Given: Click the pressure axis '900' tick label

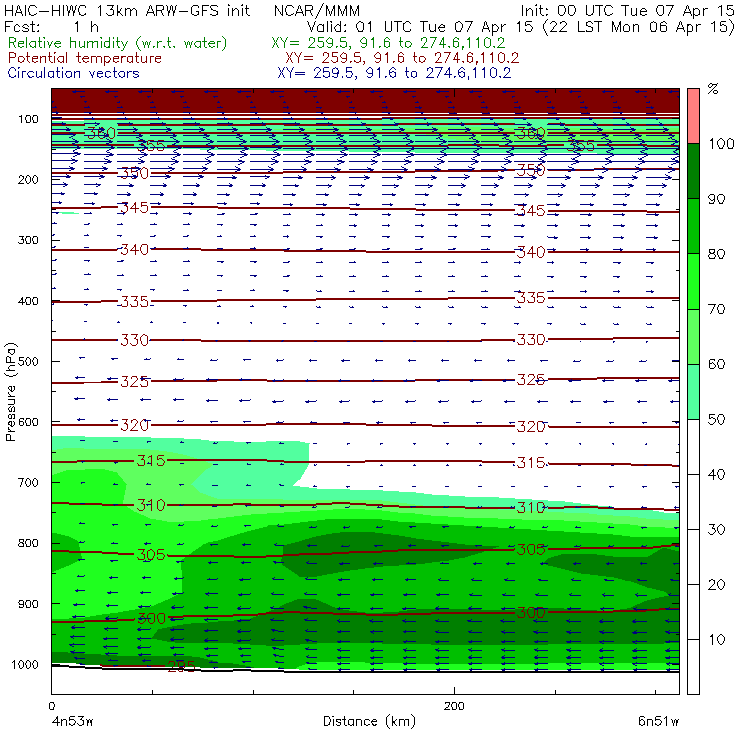Looking at the screenshot, I should tap(28, 604).
